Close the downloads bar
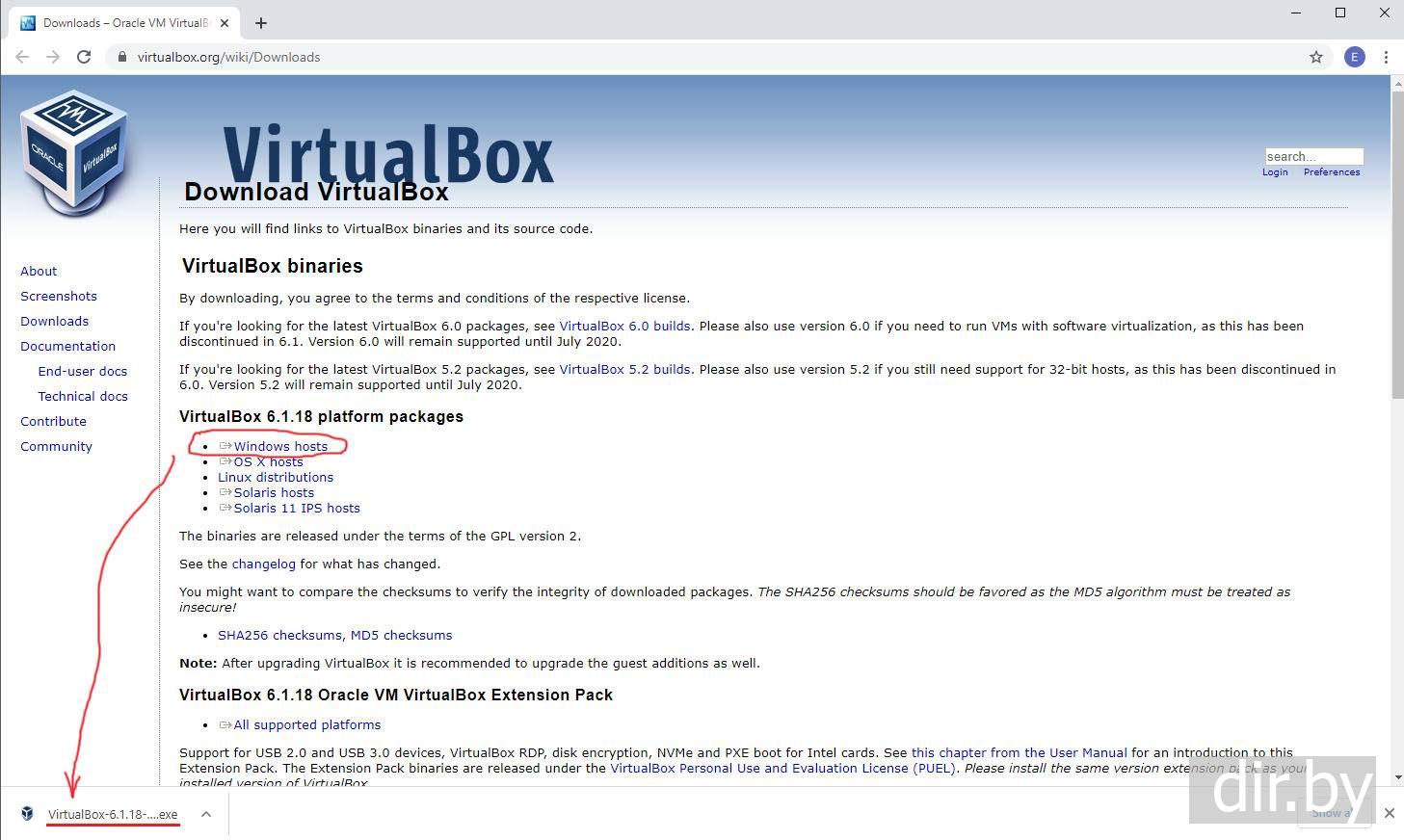The image size is (1404, 840). pos(1389,813)
